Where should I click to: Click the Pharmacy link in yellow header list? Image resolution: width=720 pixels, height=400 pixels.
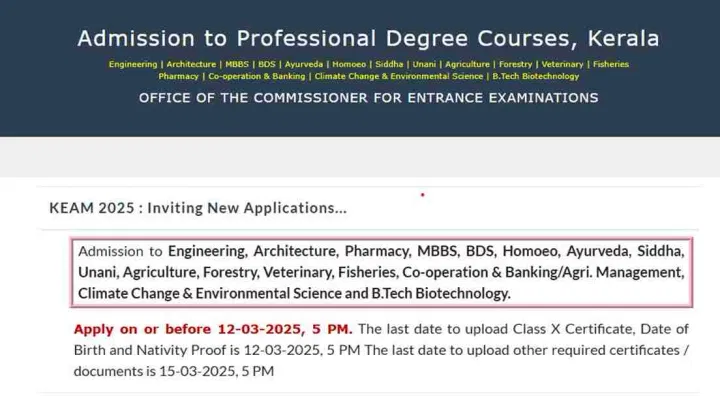[178, 76]
